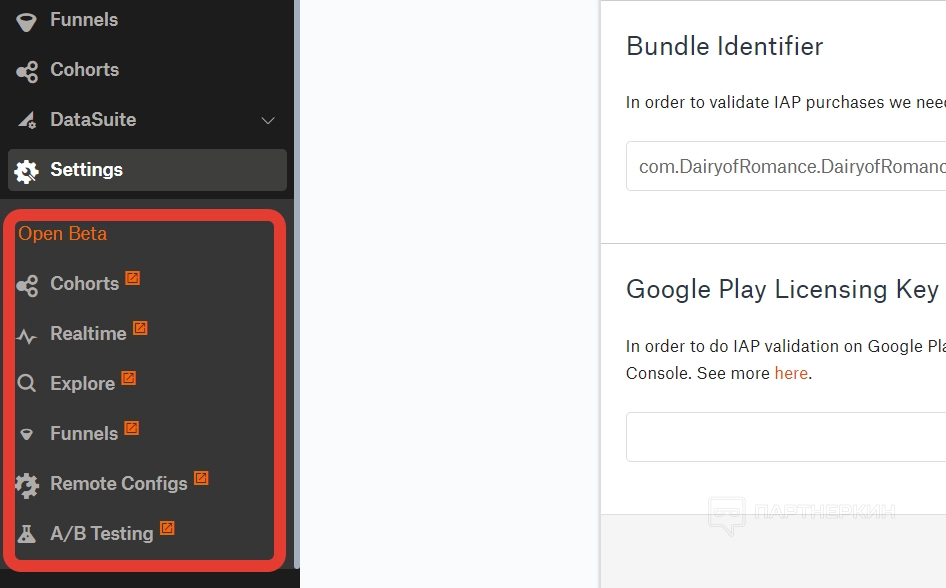Click the Remote Configs gear icon
This screenshot has width=946, height=588.
tap(27, 486)
